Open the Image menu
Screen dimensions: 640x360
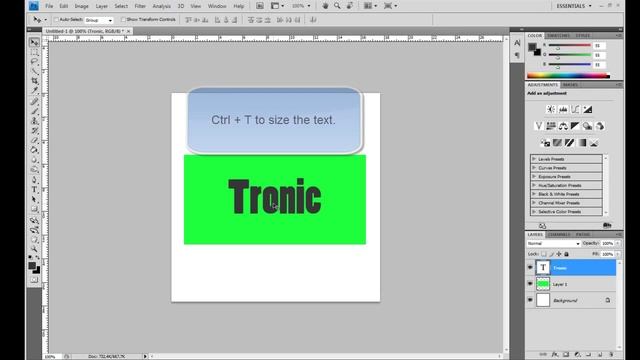[81, 6]
